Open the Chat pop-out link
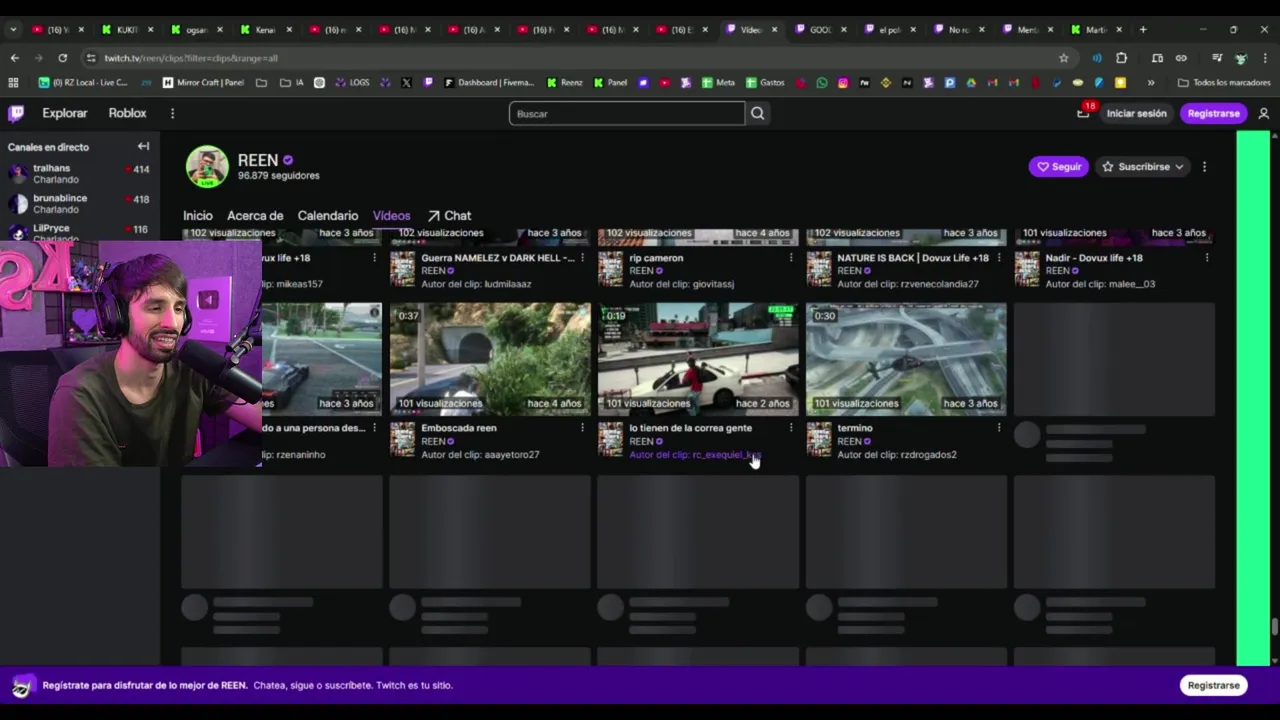 pyautogui.click(x=449, y=215)
